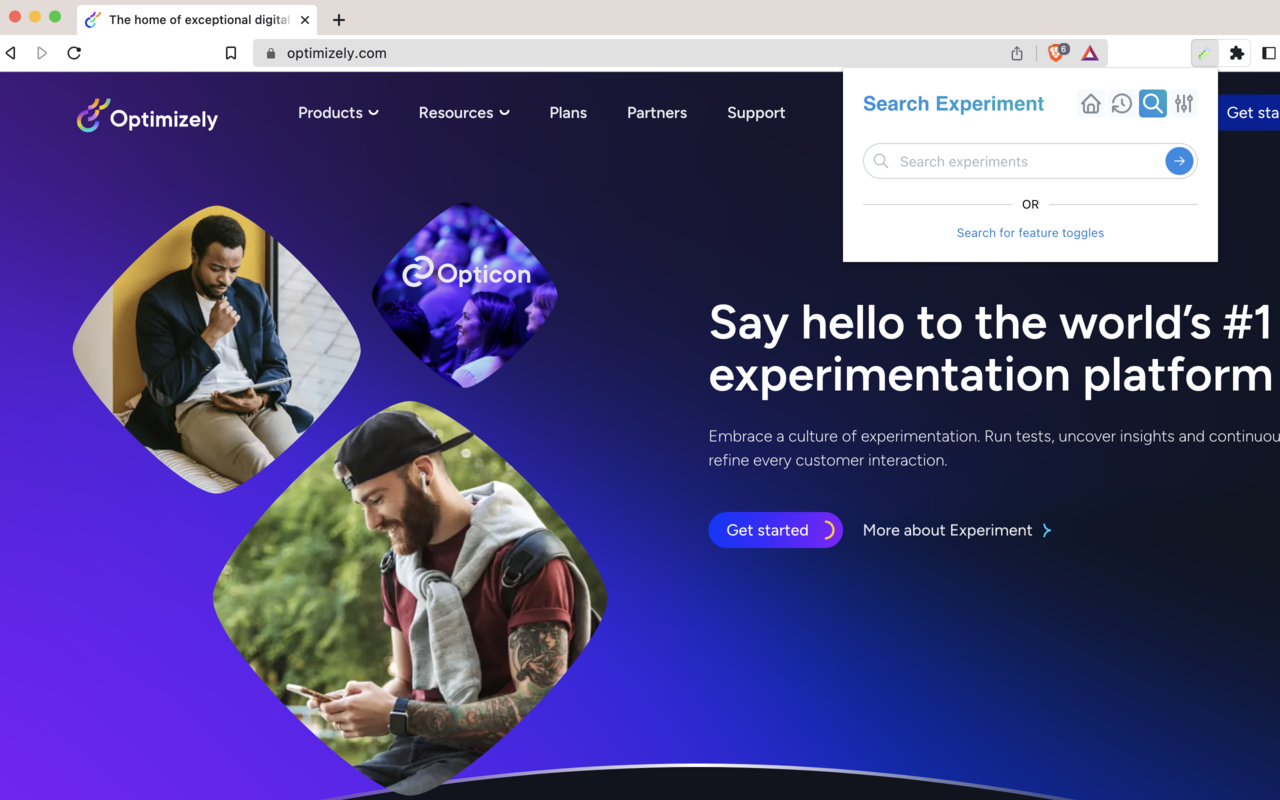Open the Brave Rewards triangle icon
Image resolution: width=1280 pixels, height=800 pixels.
(x=1090, y=53)
